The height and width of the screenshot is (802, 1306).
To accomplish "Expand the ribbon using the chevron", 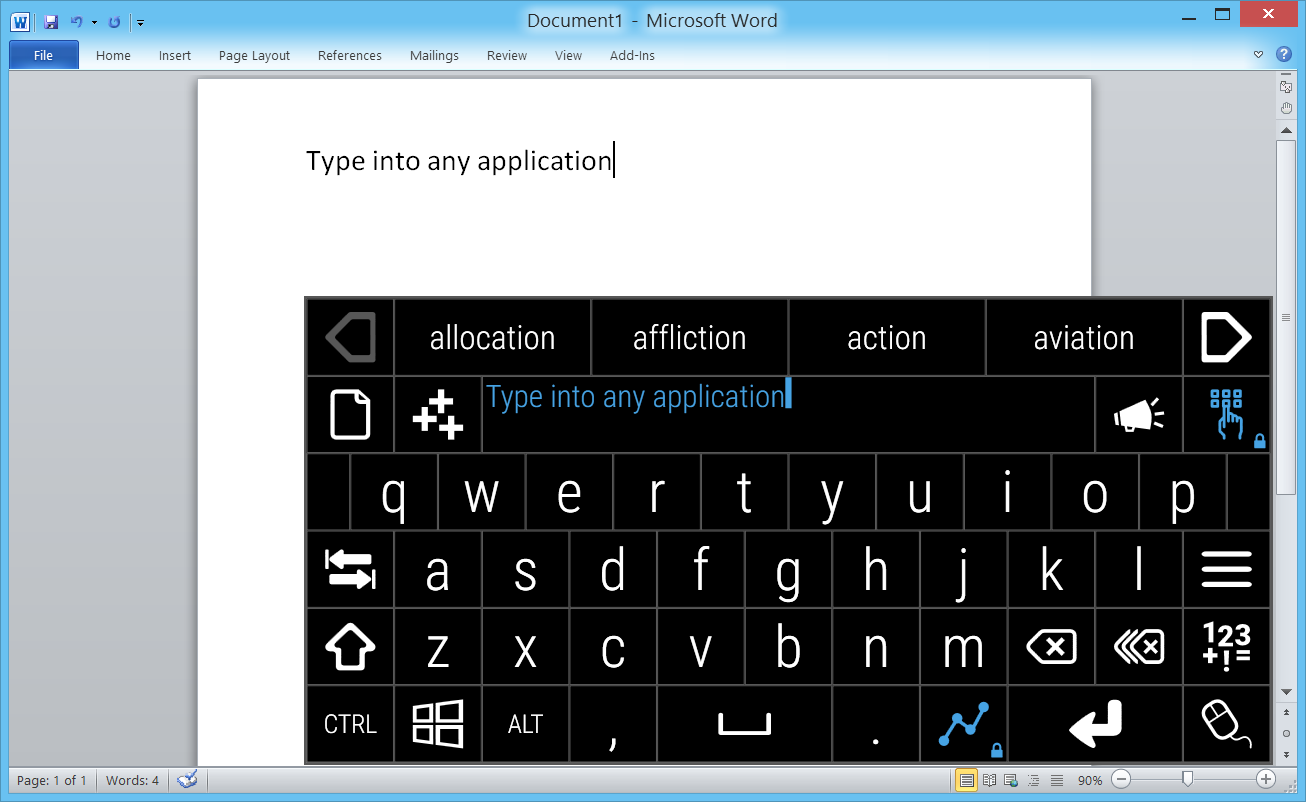I will click(1258, 55).
